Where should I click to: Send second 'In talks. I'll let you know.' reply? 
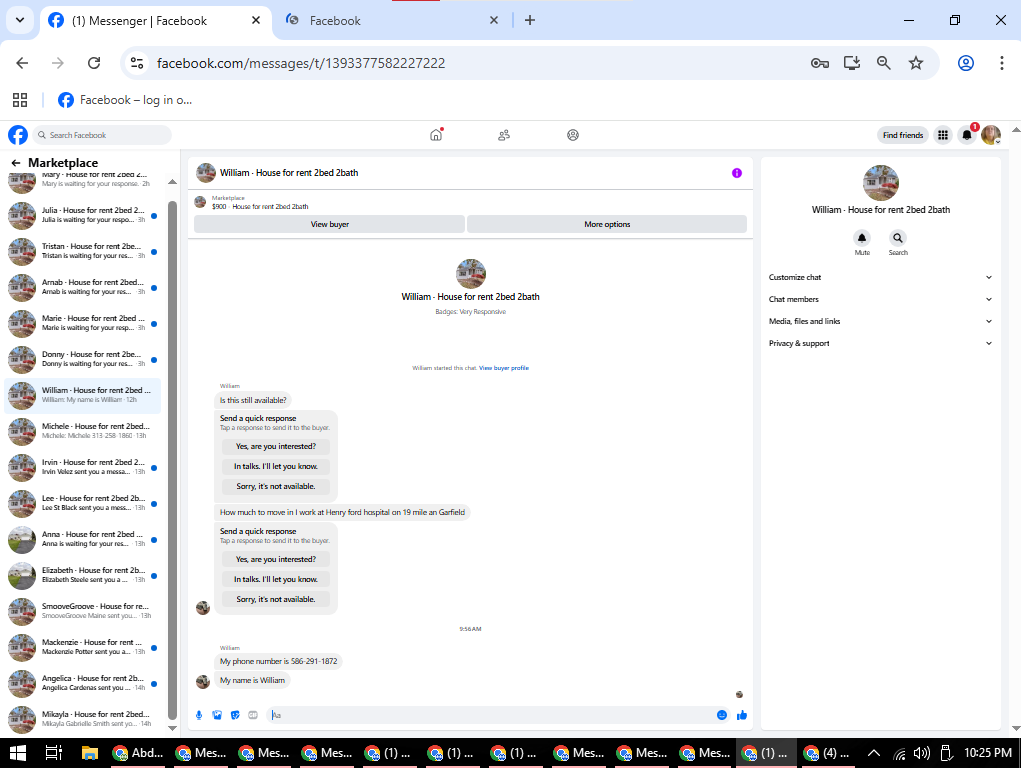pyautogui.click(x=275, y=579)
